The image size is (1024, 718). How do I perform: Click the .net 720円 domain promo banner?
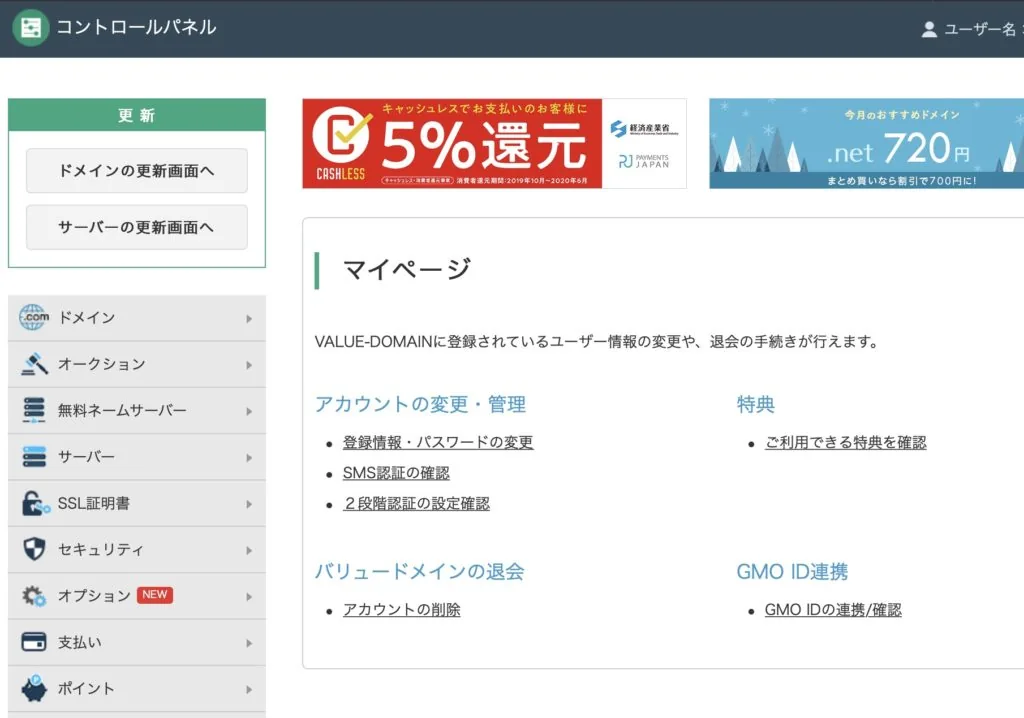click(867, 143)
